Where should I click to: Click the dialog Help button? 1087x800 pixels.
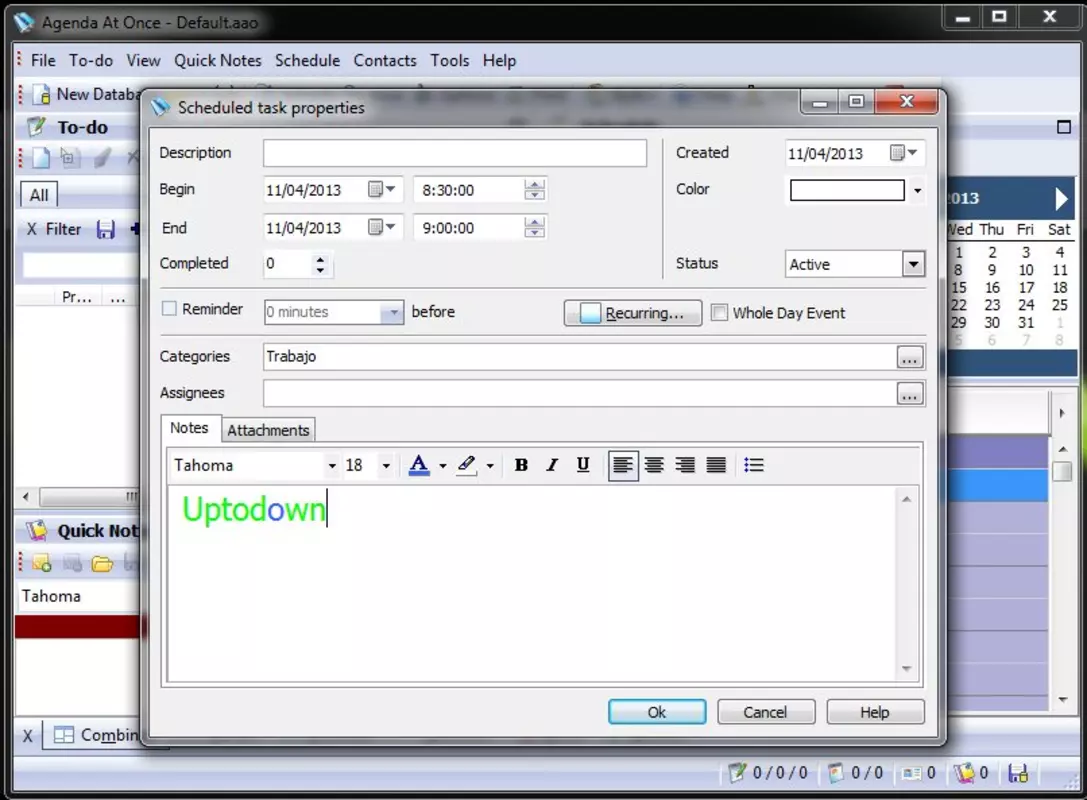(x=876, y=712)
